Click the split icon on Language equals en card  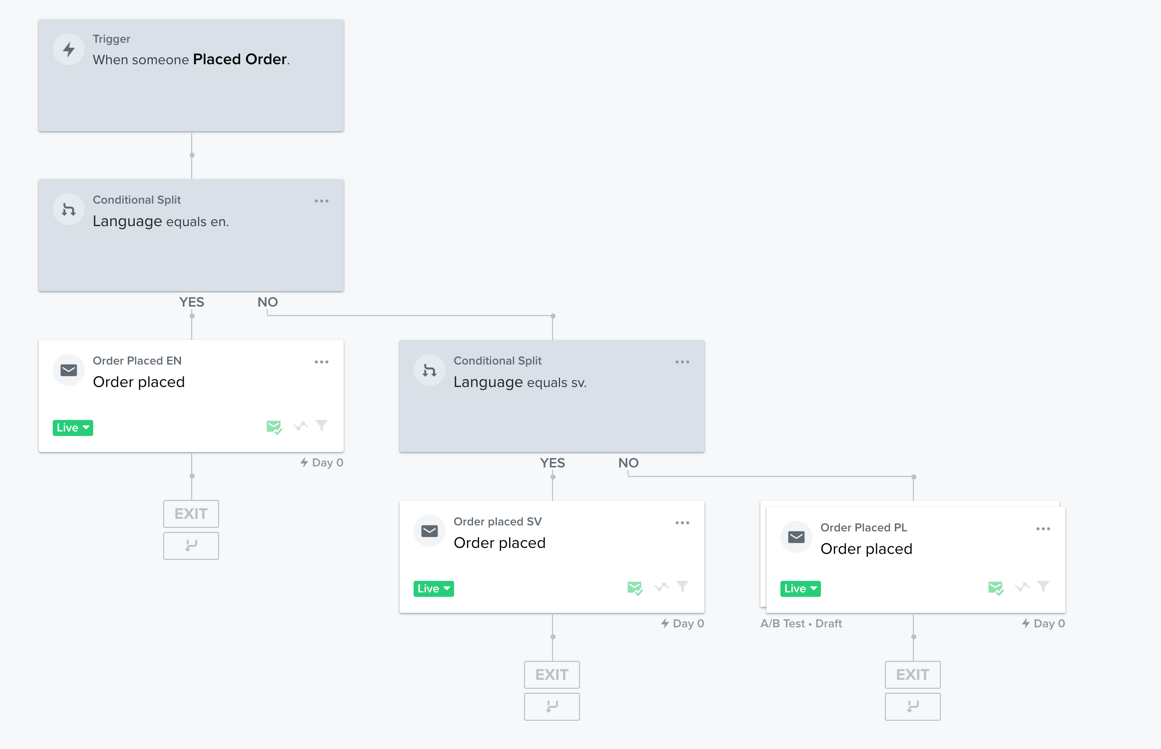68,209
